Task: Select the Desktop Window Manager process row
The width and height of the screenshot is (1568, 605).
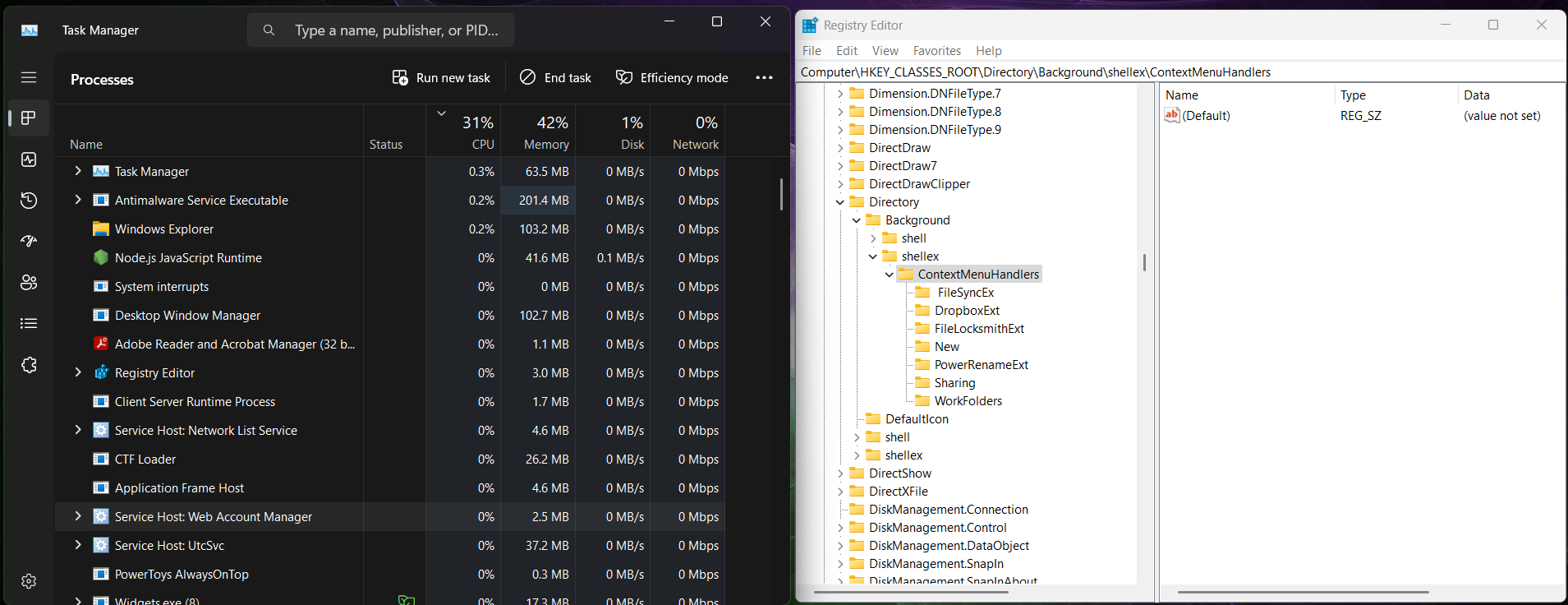Action: (x=390, y=315)
